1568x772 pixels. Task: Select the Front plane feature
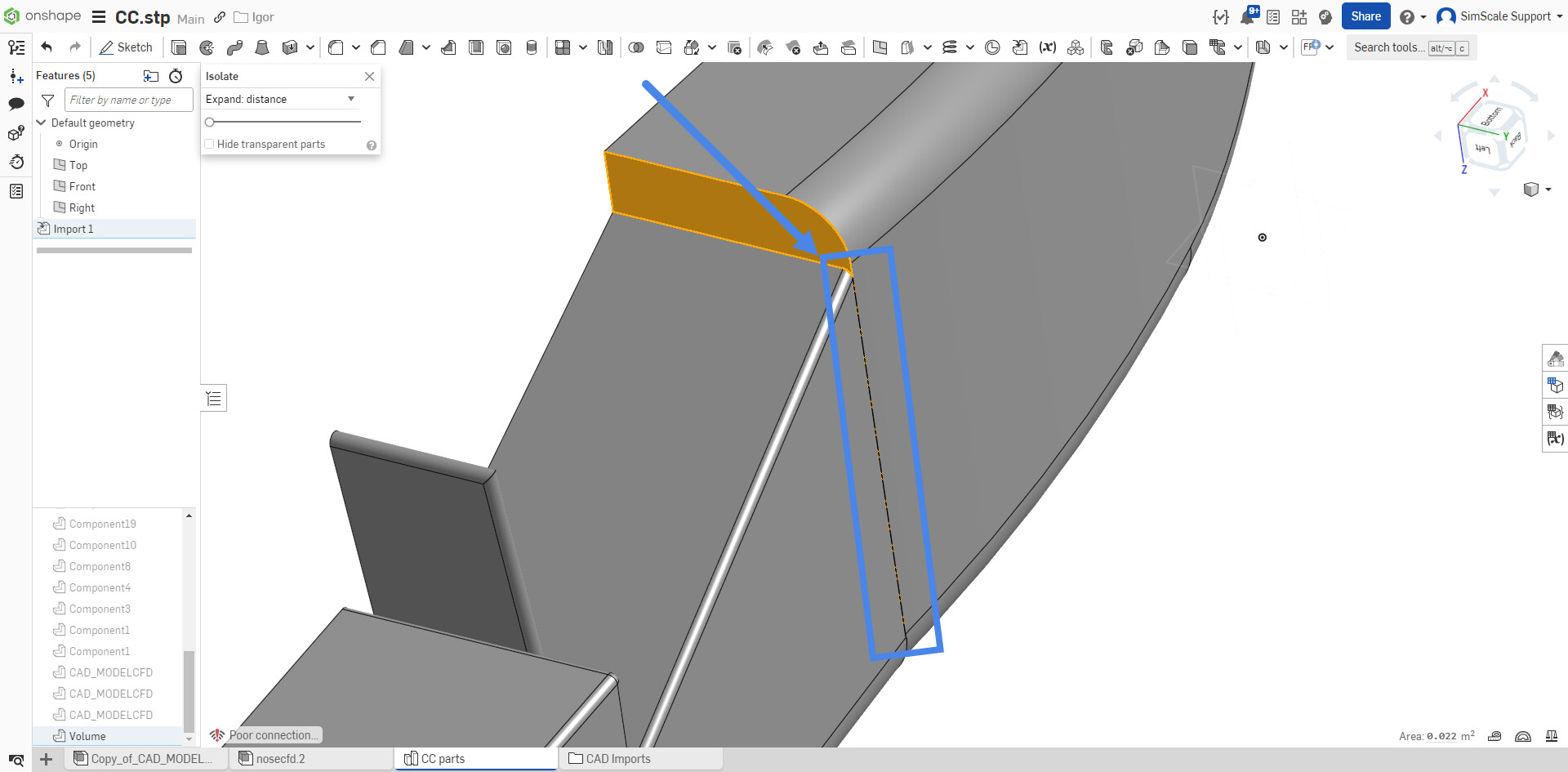(x=82, y=186)
